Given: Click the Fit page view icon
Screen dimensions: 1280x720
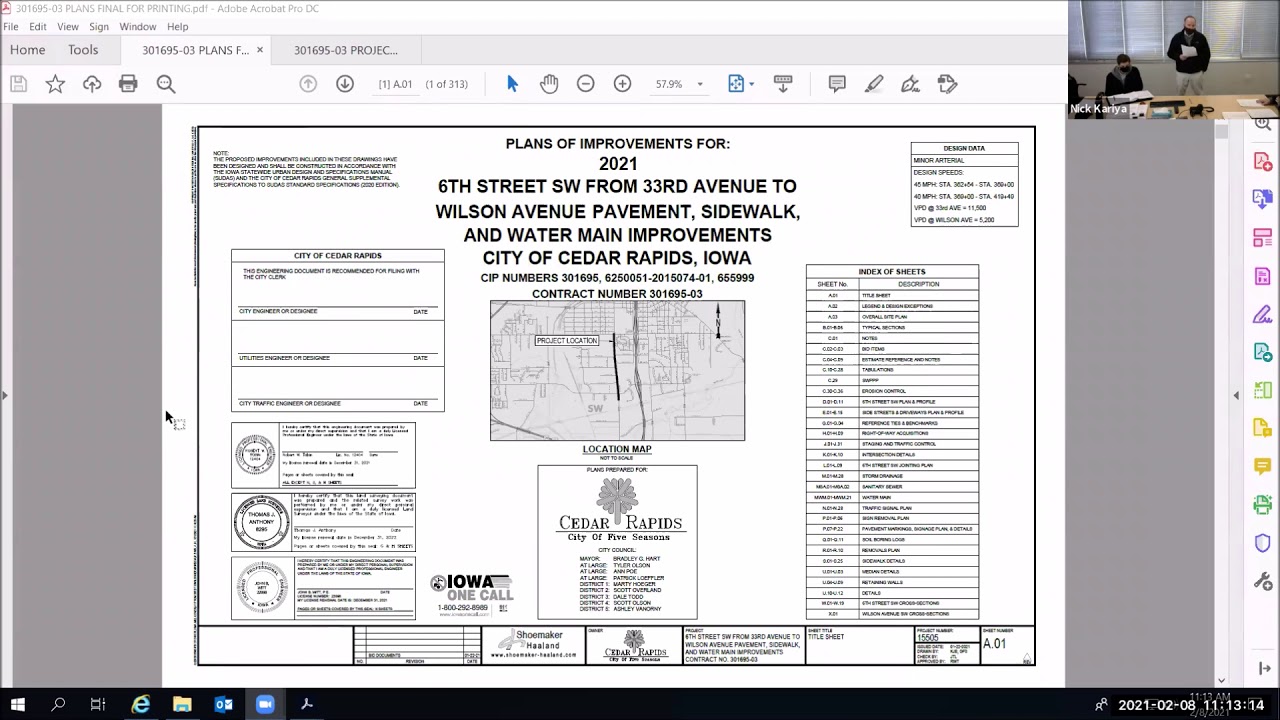Looking at the screenshot, I should click(736, 84).
